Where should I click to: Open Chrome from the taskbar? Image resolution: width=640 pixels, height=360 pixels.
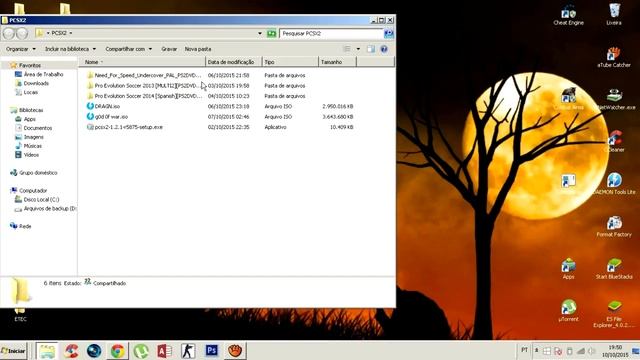tap(118, 351)
